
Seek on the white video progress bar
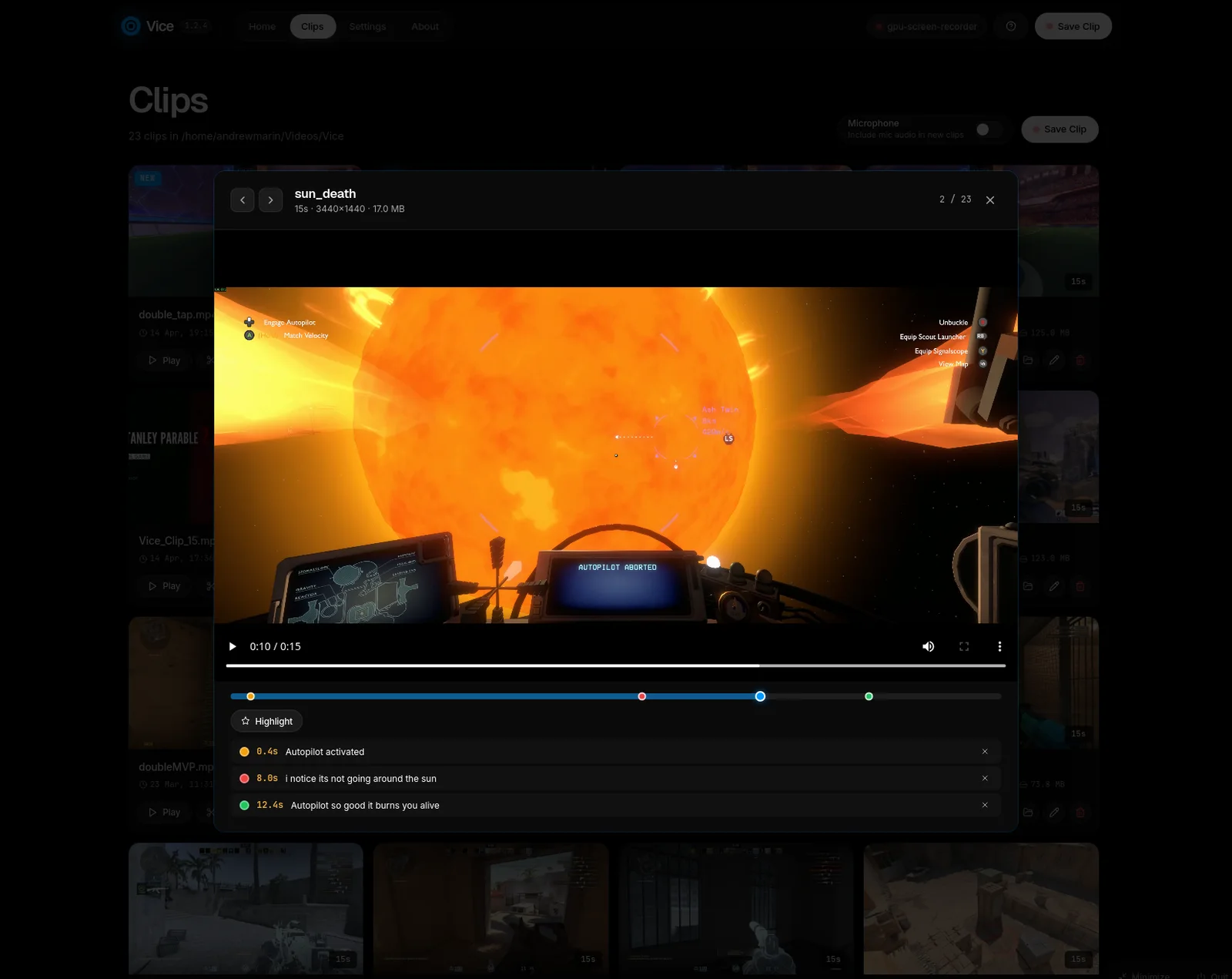(x=616, y=666)
